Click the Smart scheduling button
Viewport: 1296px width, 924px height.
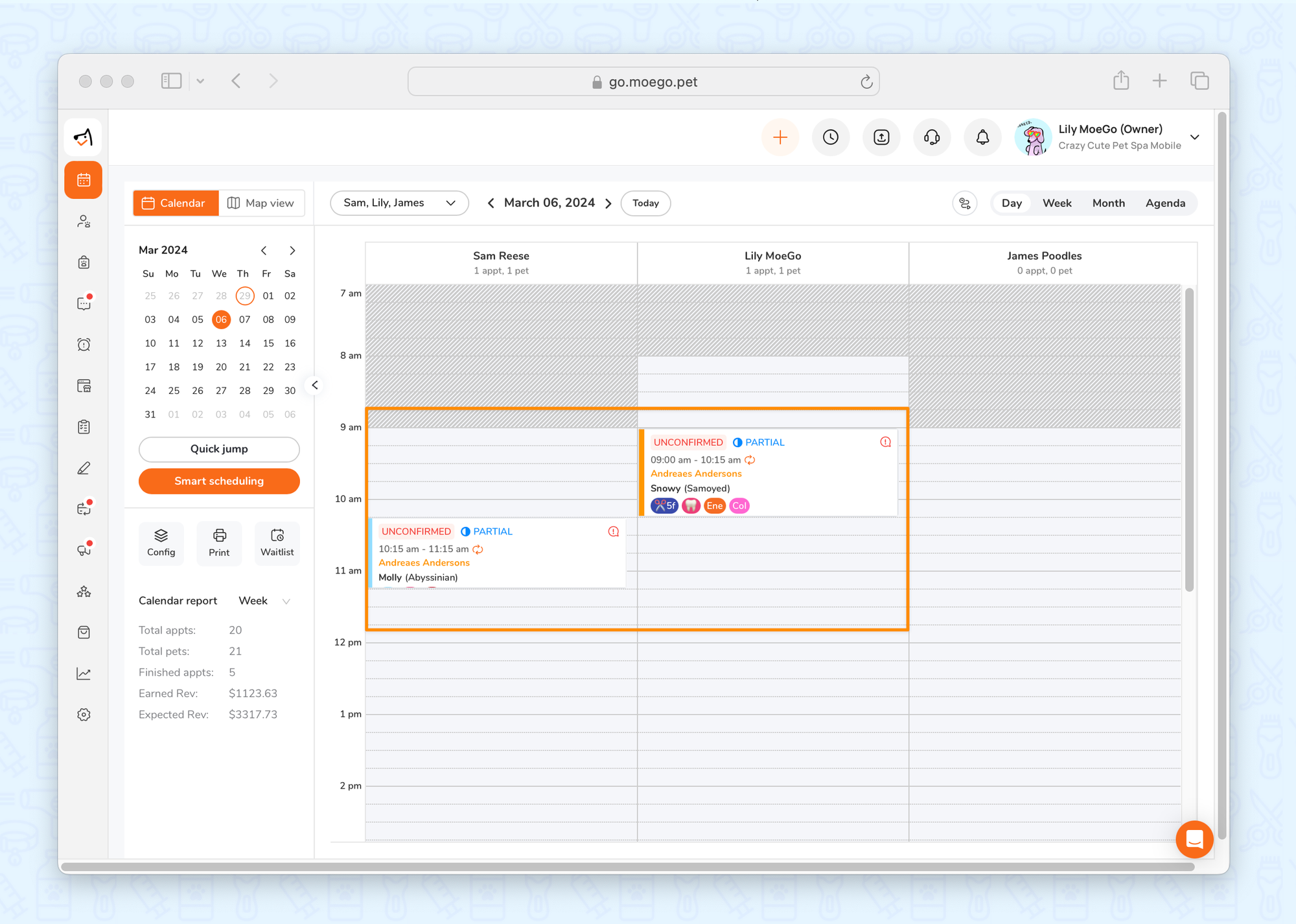[219, 481]
